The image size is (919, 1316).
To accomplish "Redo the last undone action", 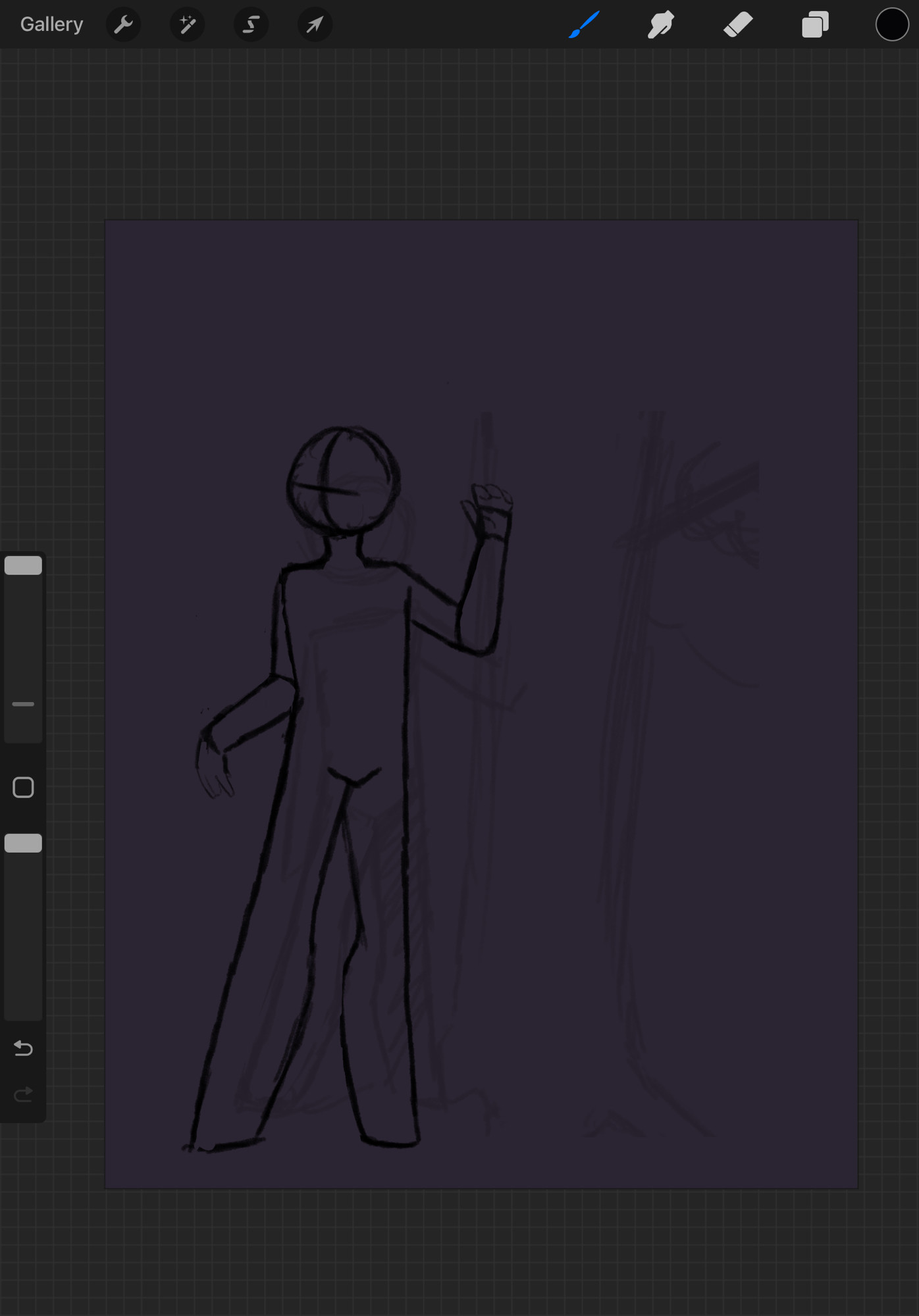I will pos(23,1094).
